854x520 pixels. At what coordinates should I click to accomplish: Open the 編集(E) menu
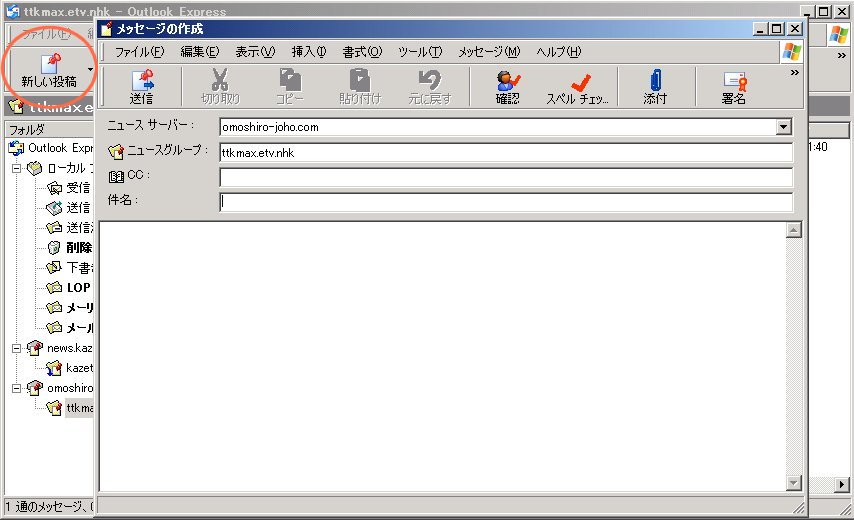click(x=199, y=52)
